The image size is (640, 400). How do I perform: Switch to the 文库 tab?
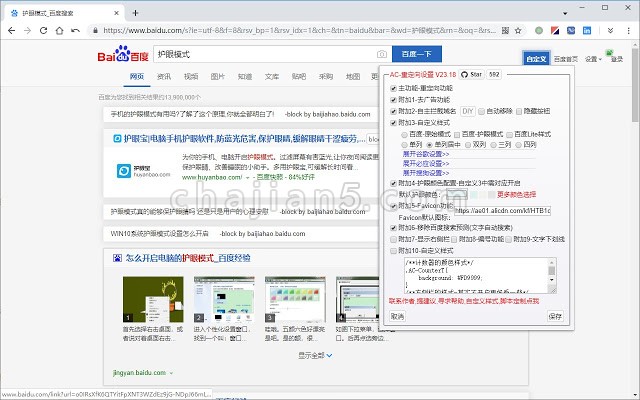[x=271, y=77]
